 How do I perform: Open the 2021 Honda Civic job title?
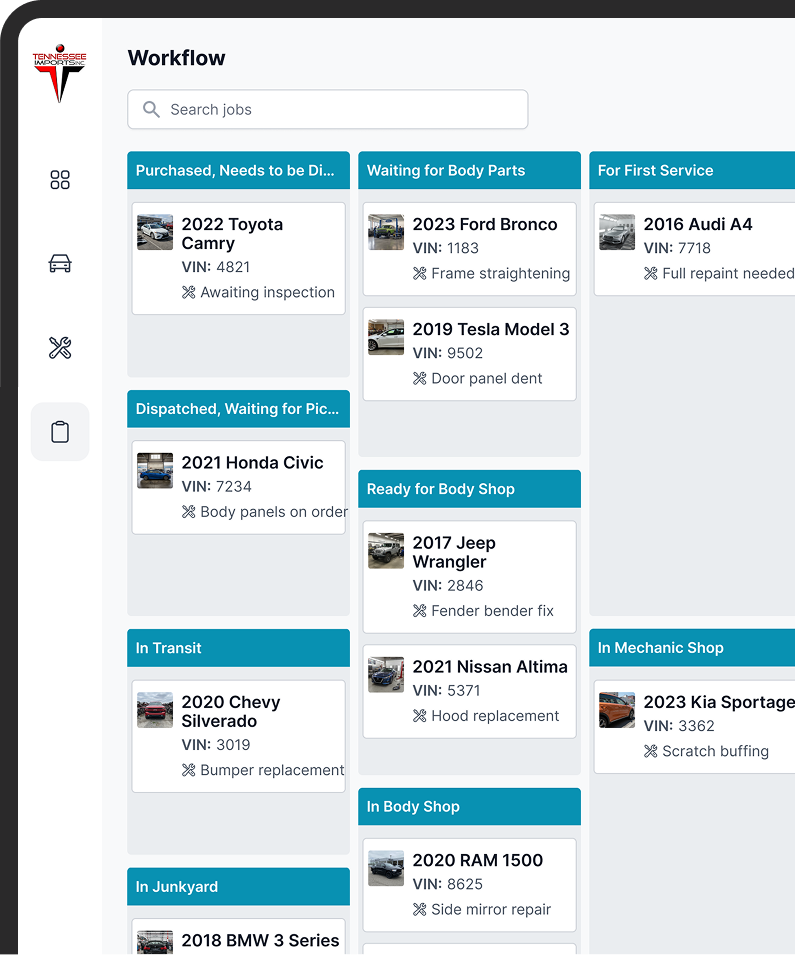pos(252,462)
